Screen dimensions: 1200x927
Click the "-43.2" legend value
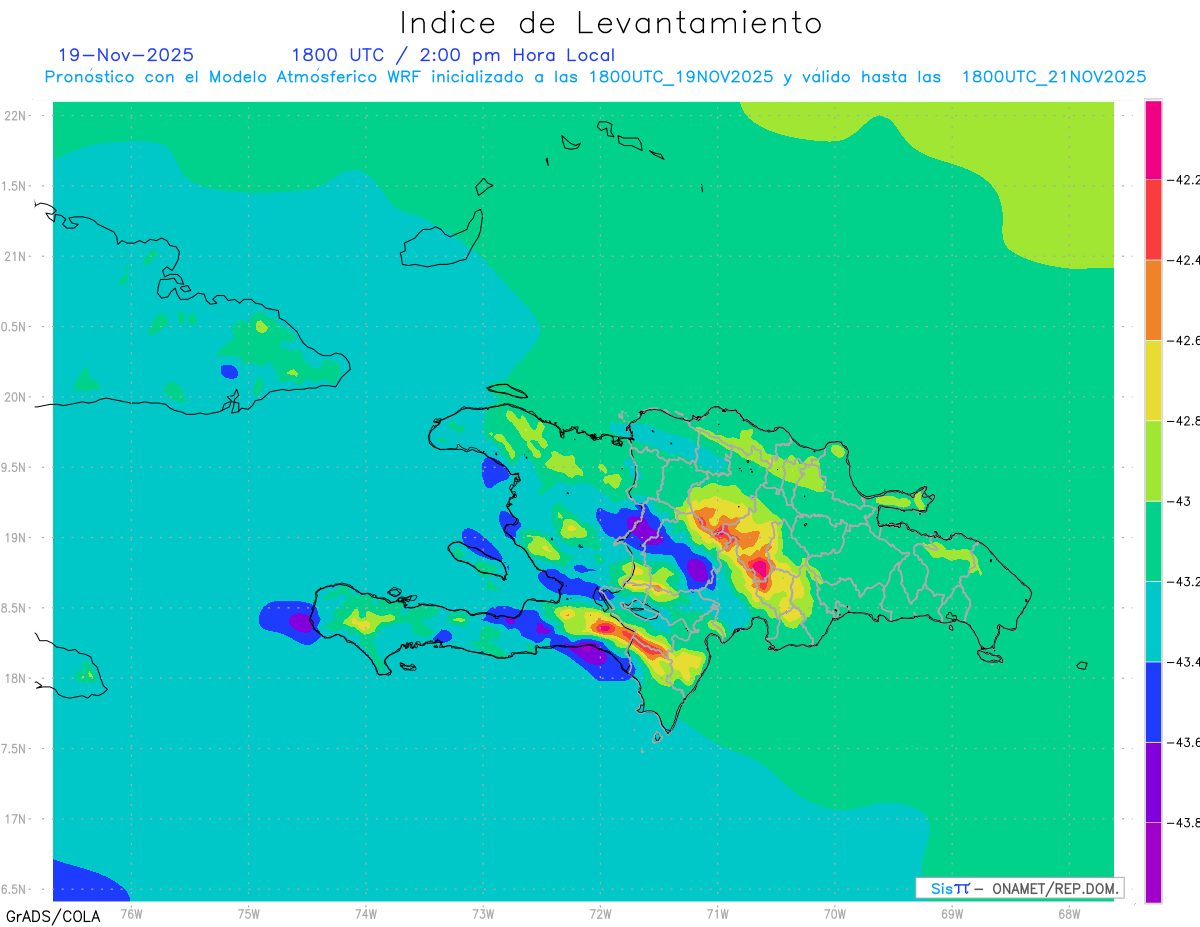point(1184,581)
